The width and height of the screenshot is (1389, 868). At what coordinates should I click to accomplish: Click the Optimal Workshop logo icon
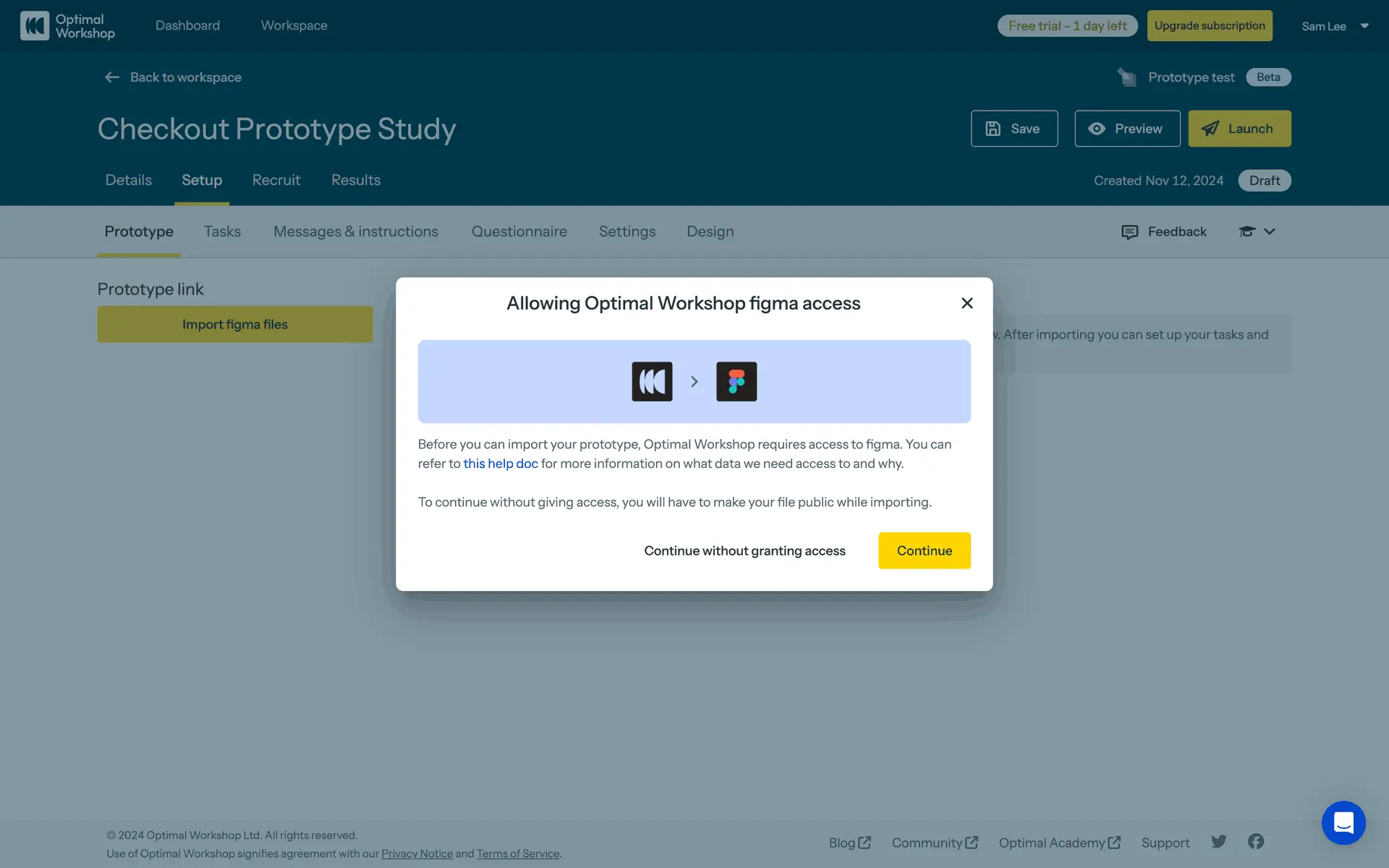34,26
